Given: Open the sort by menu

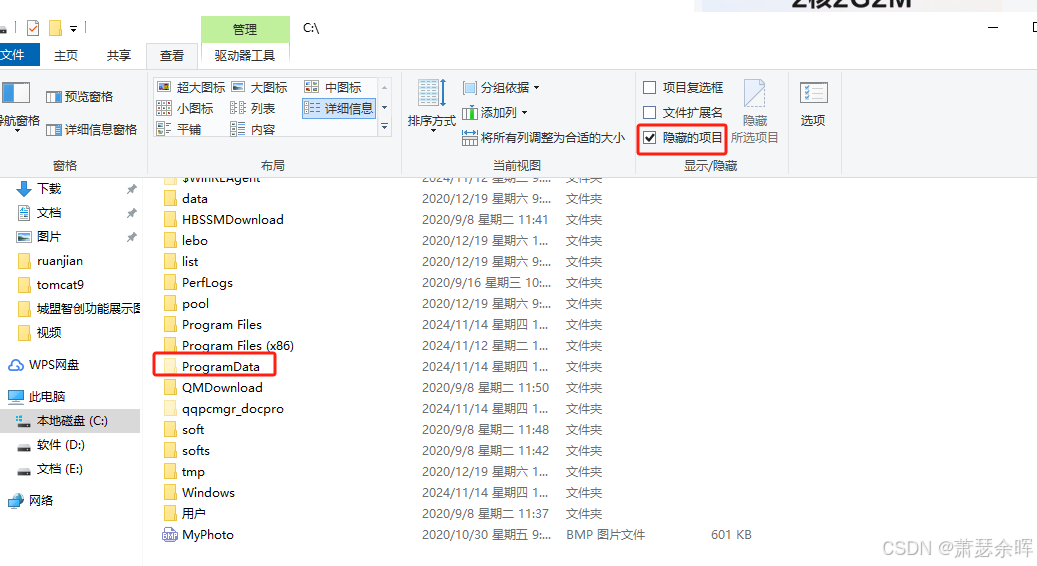Looking at the screenshot, I should click(432, 106).
